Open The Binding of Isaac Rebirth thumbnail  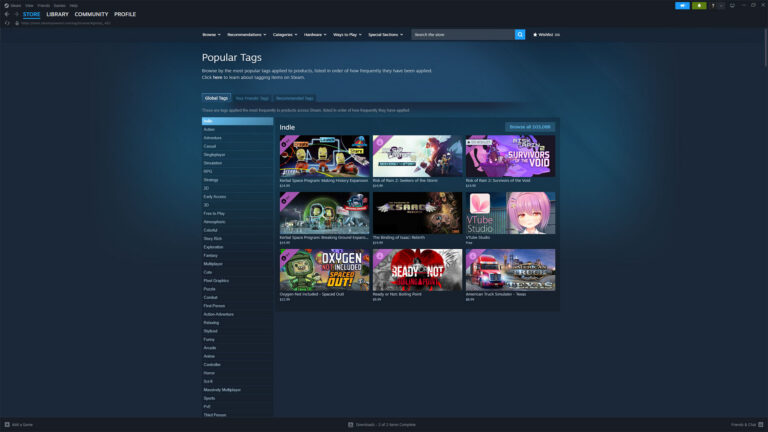coord(417,213)
